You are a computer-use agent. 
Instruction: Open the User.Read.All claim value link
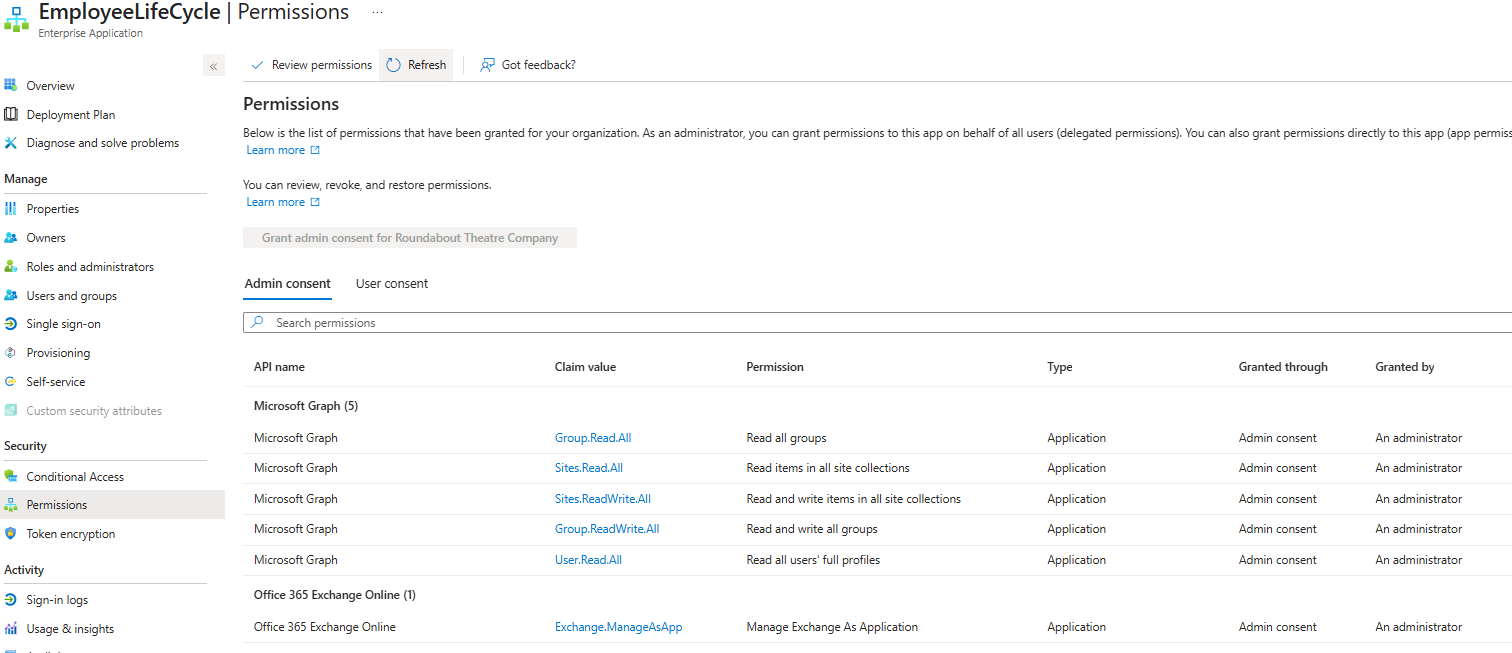[588, 560]
